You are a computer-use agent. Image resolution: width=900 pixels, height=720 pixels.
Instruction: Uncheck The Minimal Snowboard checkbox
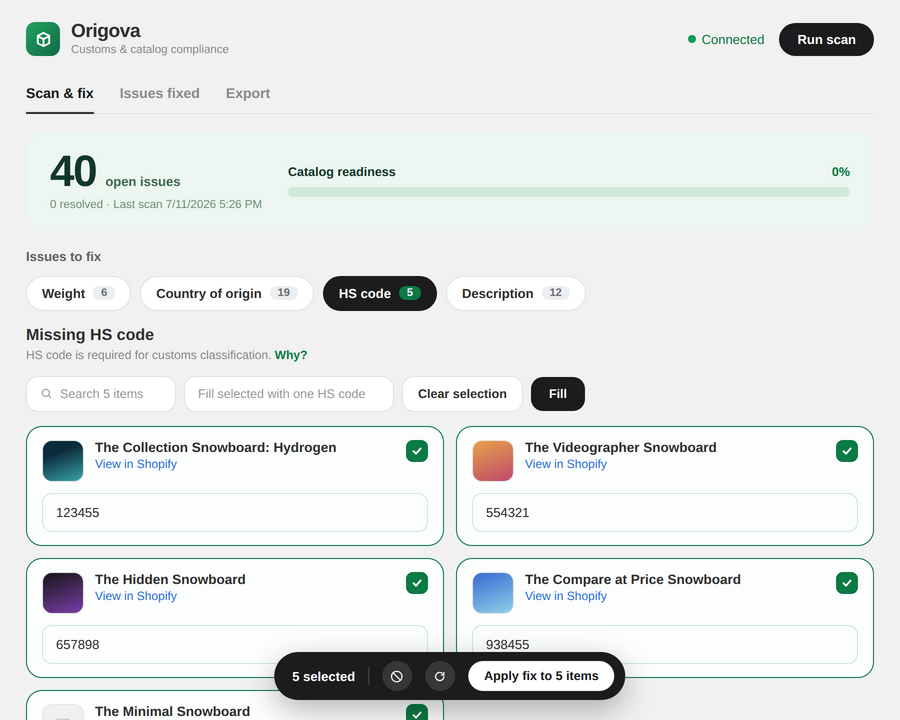(x=417, y=712)
